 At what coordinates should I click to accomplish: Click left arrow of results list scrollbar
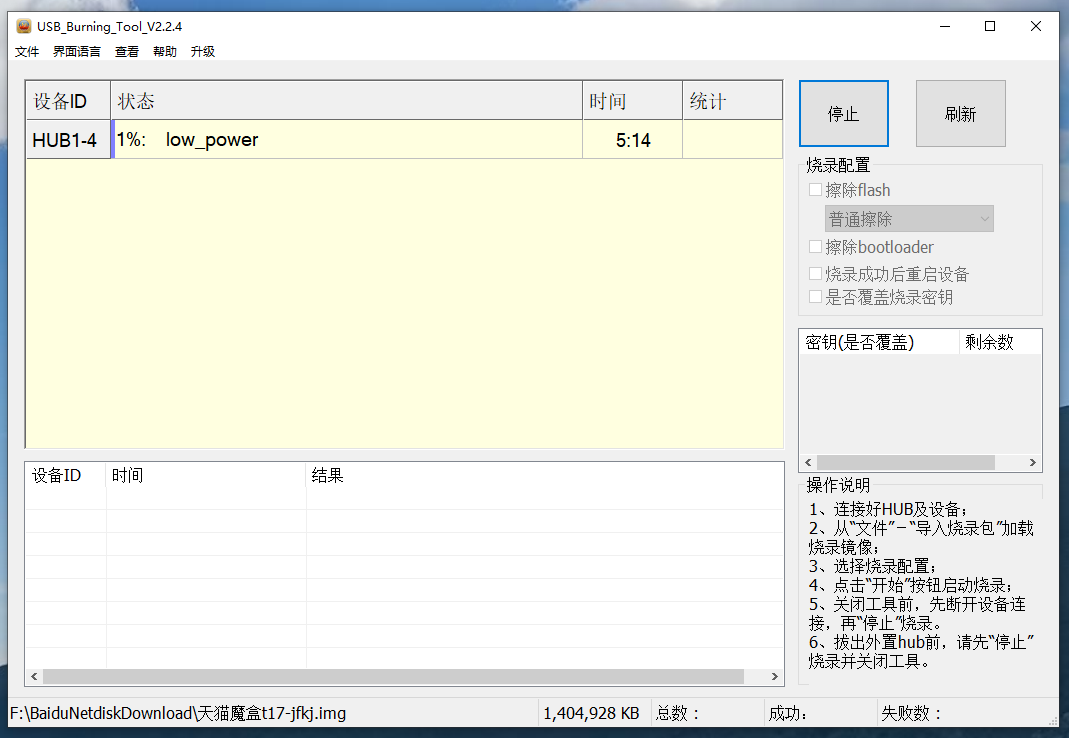coord(34,677)
